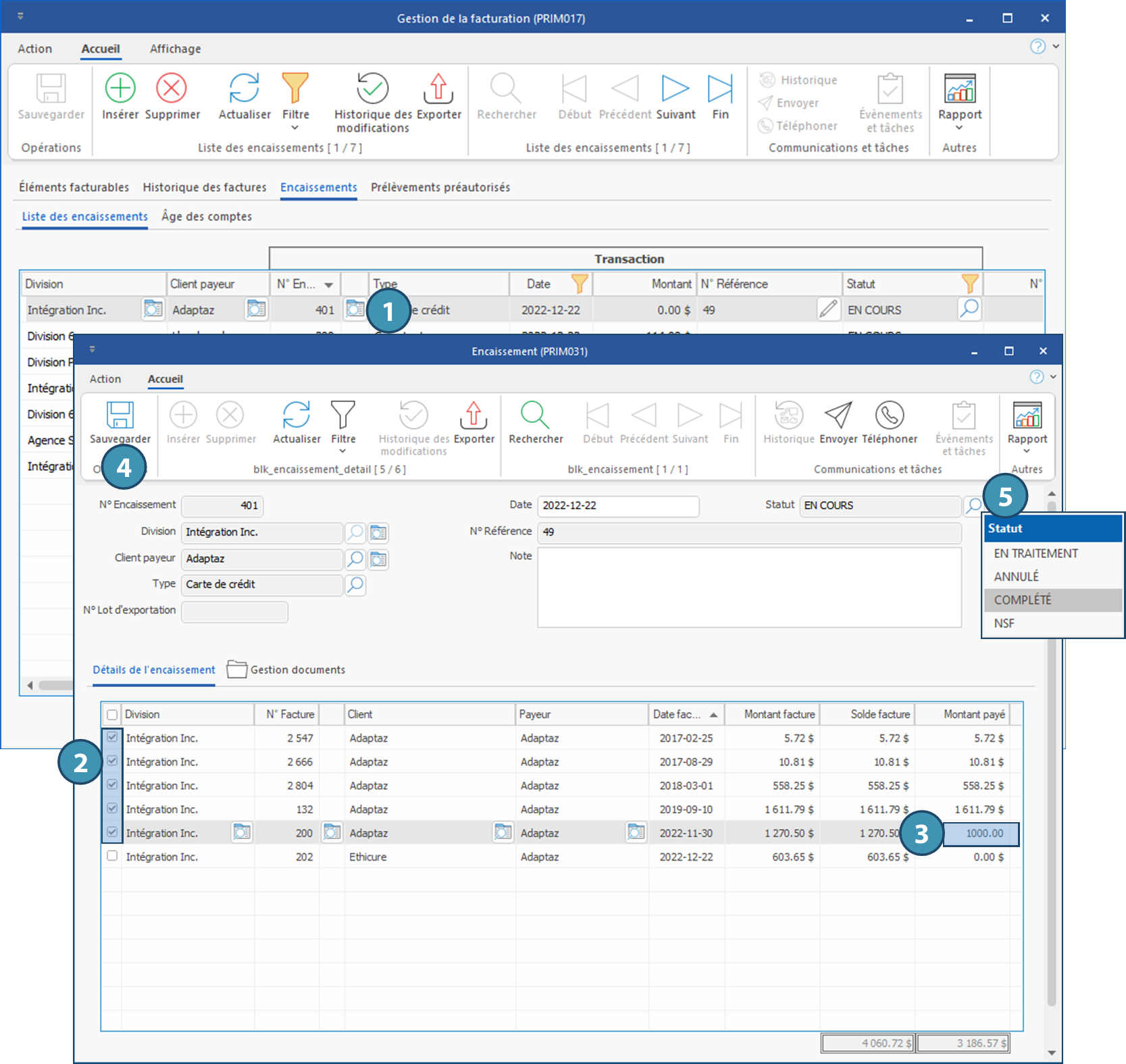Click into the Note text field
Screen dimensions: 1126x1064
click(749, 587)
